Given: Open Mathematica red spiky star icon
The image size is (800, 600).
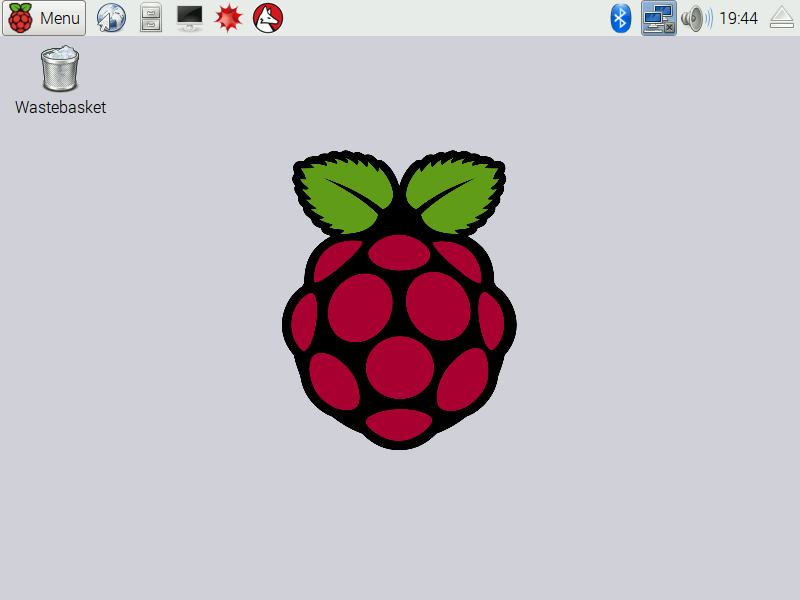Looking at the screenshot, I should coord(228,18).
